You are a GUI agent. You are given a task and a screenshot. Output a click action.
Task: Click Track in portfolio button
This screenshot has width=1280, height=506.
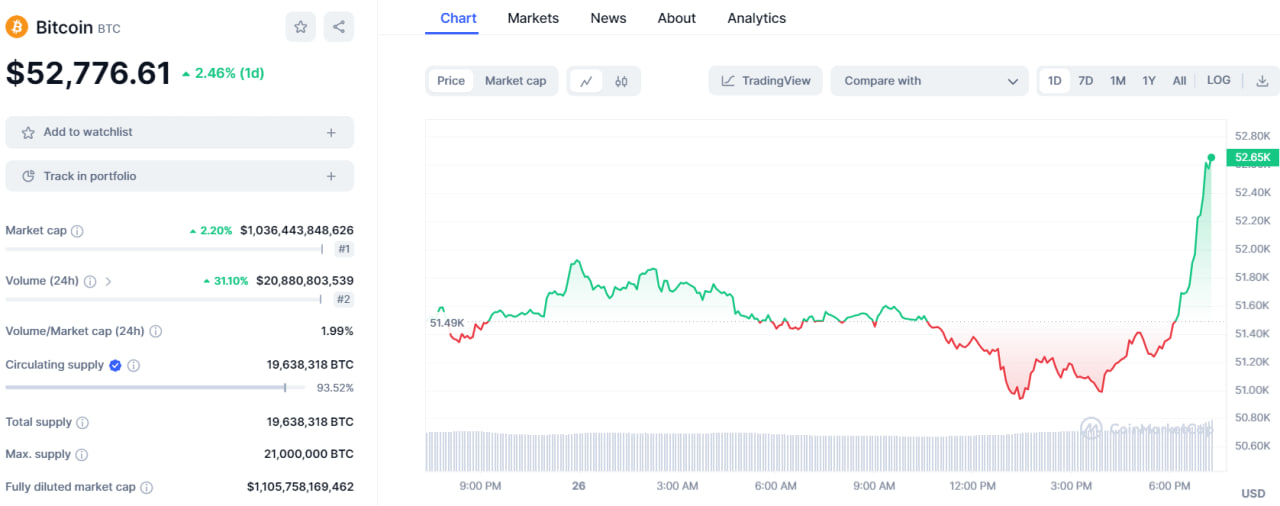point(179,176)
